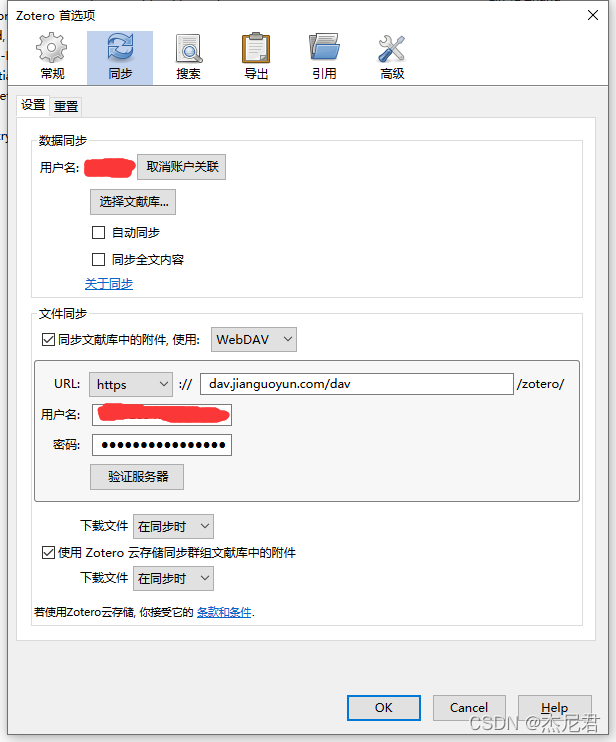Click the 选择文献库... button
Image resolution: width=616 pixels, height=742 pixels.
pyautogui.click(x=133, y=202)
